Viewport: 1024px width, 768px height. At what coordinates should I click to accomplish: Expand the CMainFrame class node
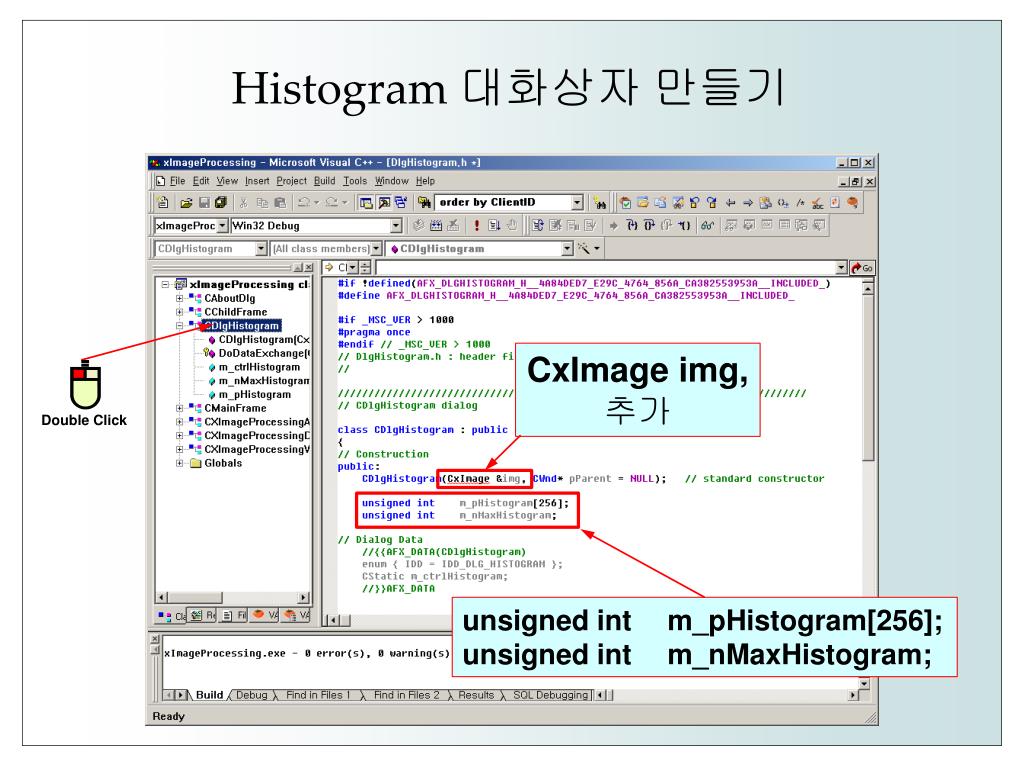point(180,408)
